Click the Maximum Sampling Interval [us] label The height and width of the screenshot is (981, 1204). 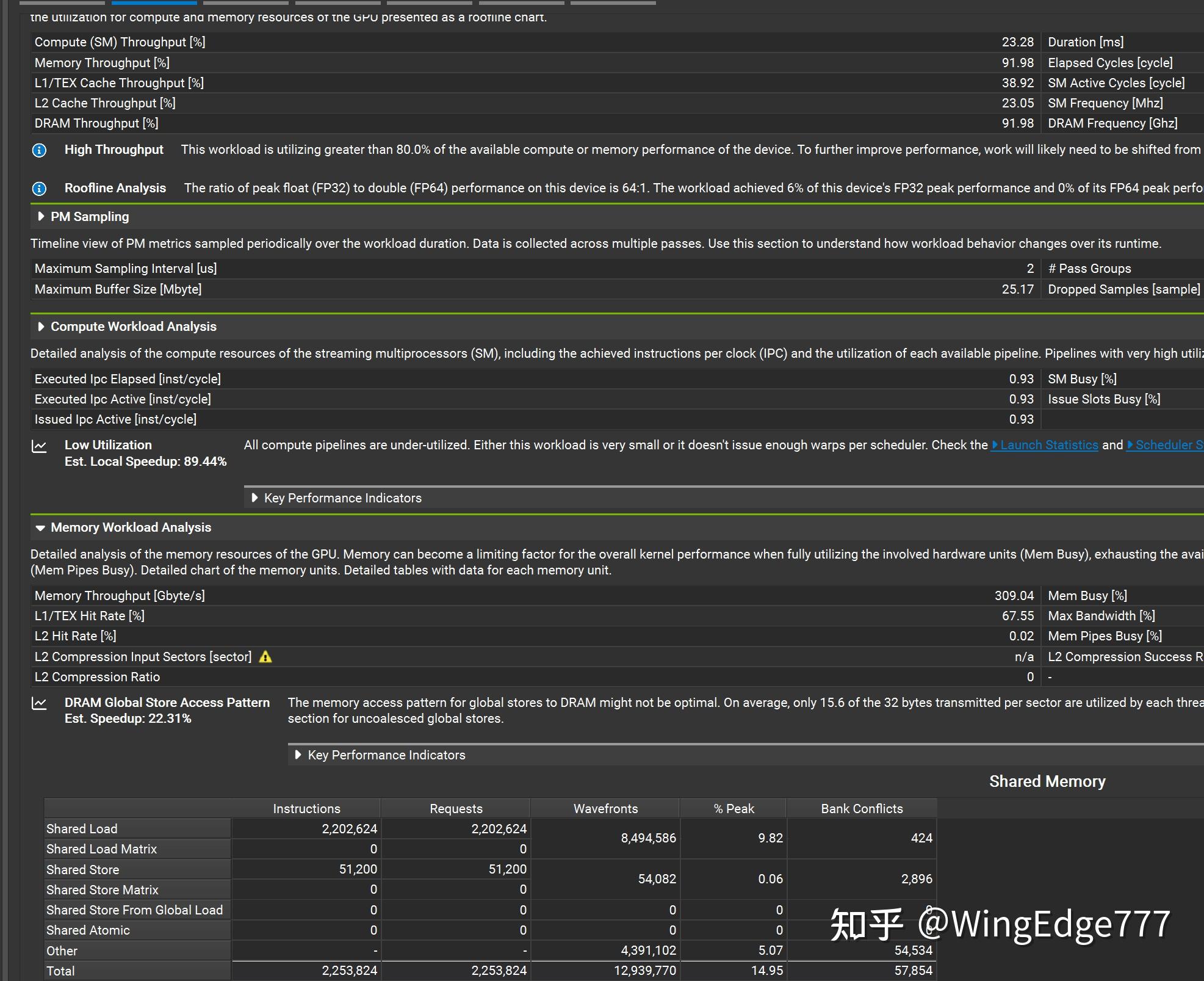(126, 269)
